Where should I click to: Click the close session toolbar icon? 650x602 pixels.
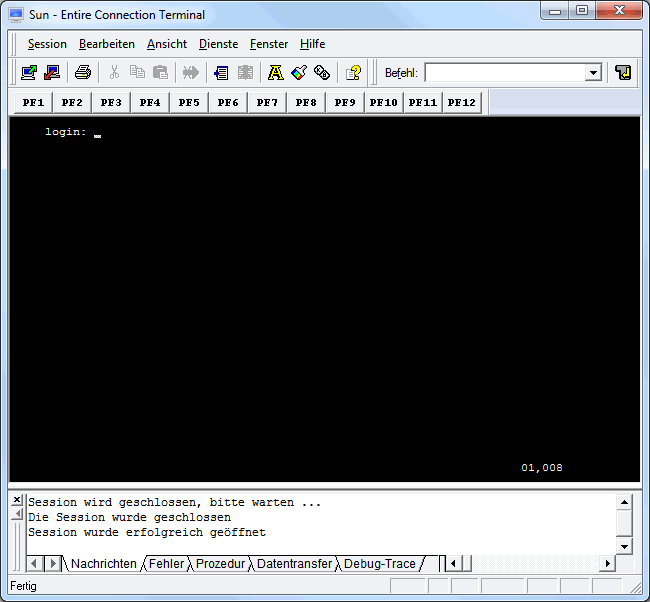point(52,73)
